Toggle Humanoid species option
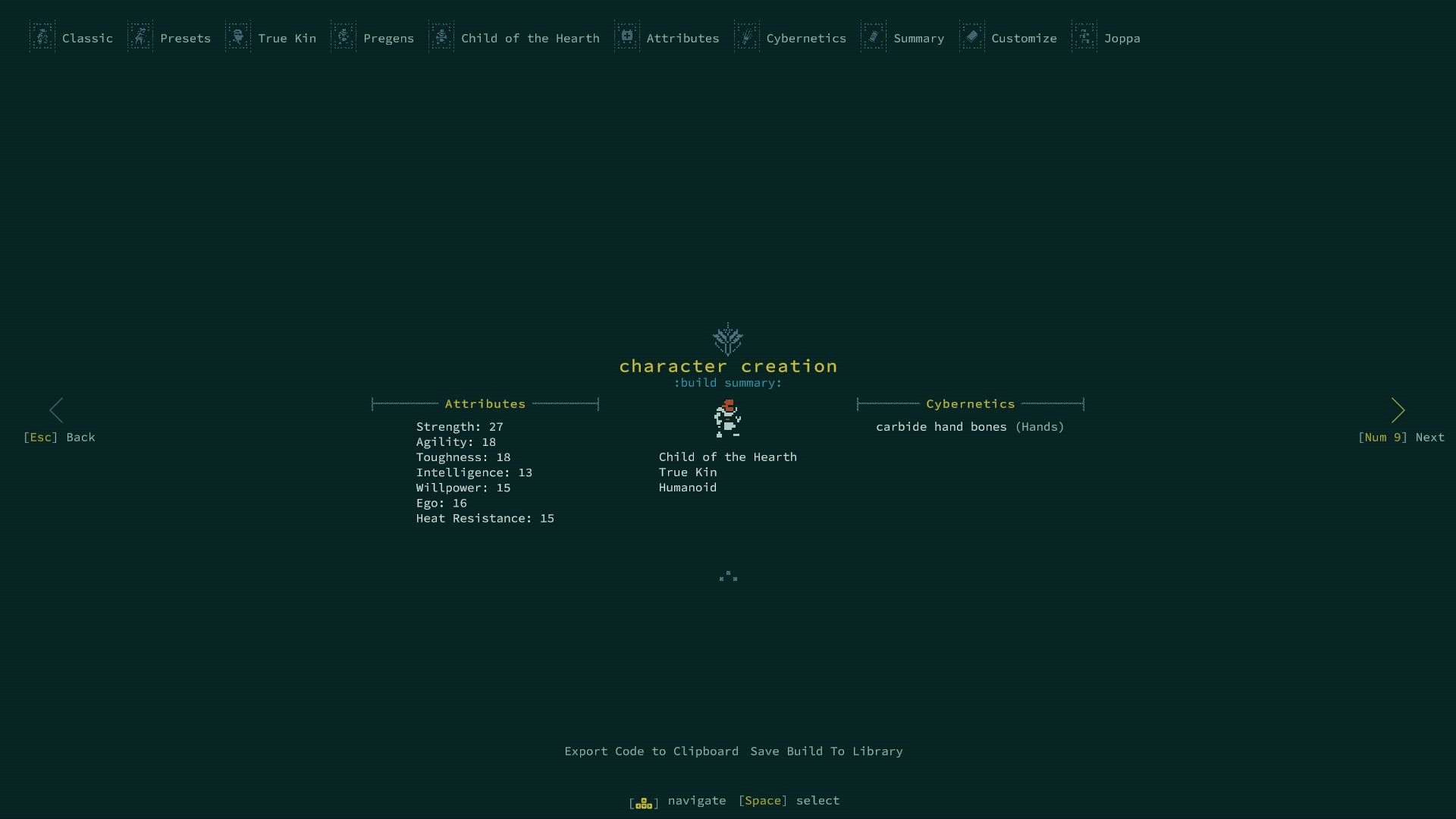Viewport: 1456px width, 819px height. click(x=687, y=487)
